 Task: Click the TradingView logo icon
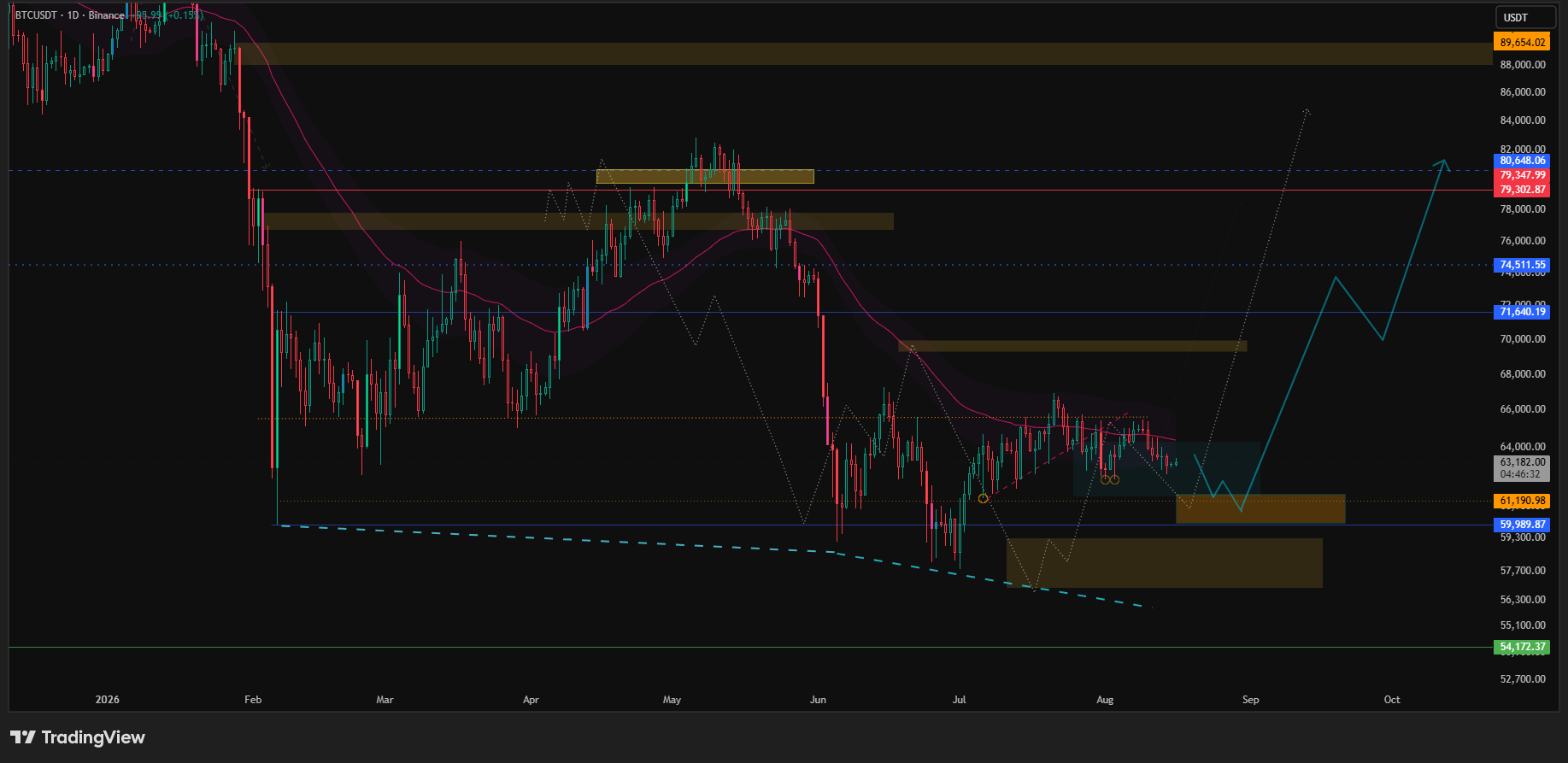point(23,737)
